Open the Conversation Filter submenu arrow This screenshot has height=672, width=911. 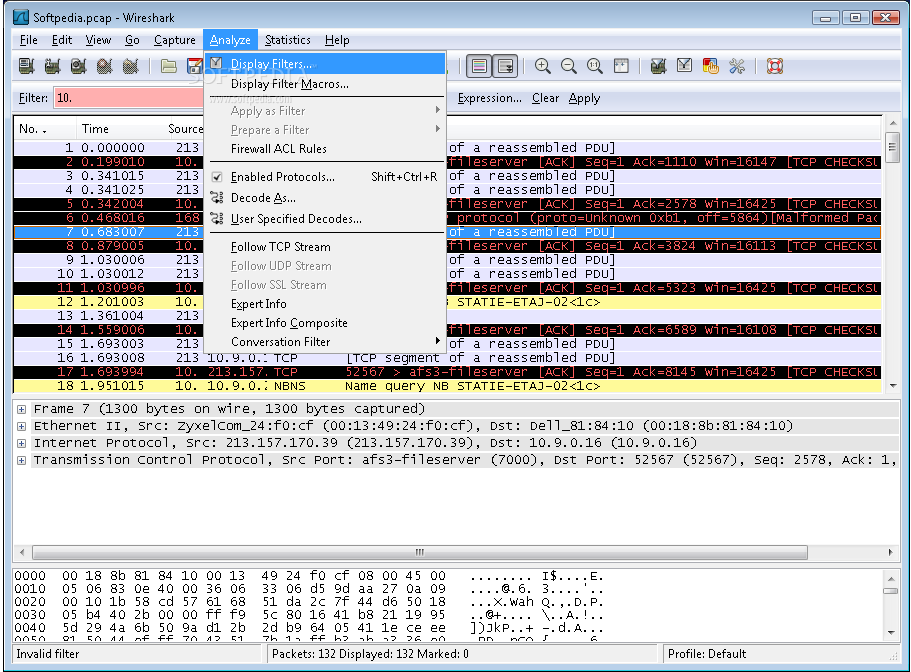click(x=437, y=340)
